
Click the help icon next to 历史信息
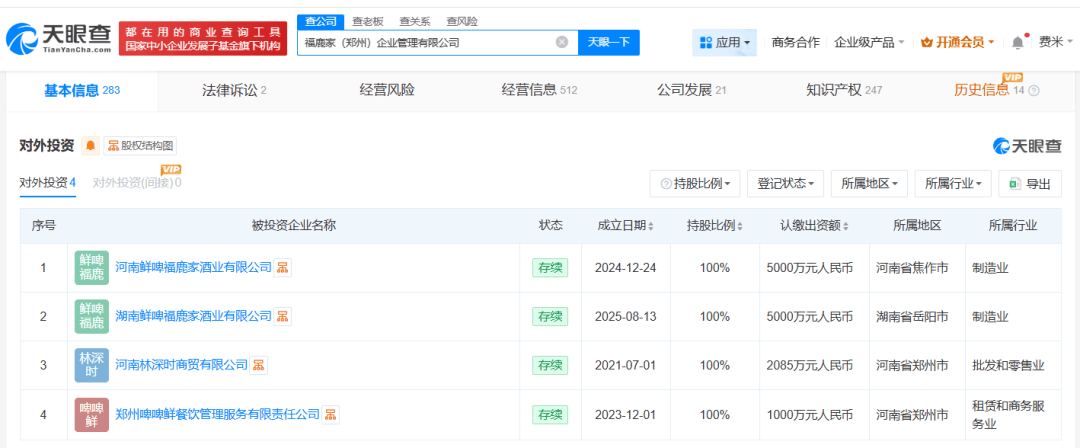pyautogui.click(x=1034, y=91)
